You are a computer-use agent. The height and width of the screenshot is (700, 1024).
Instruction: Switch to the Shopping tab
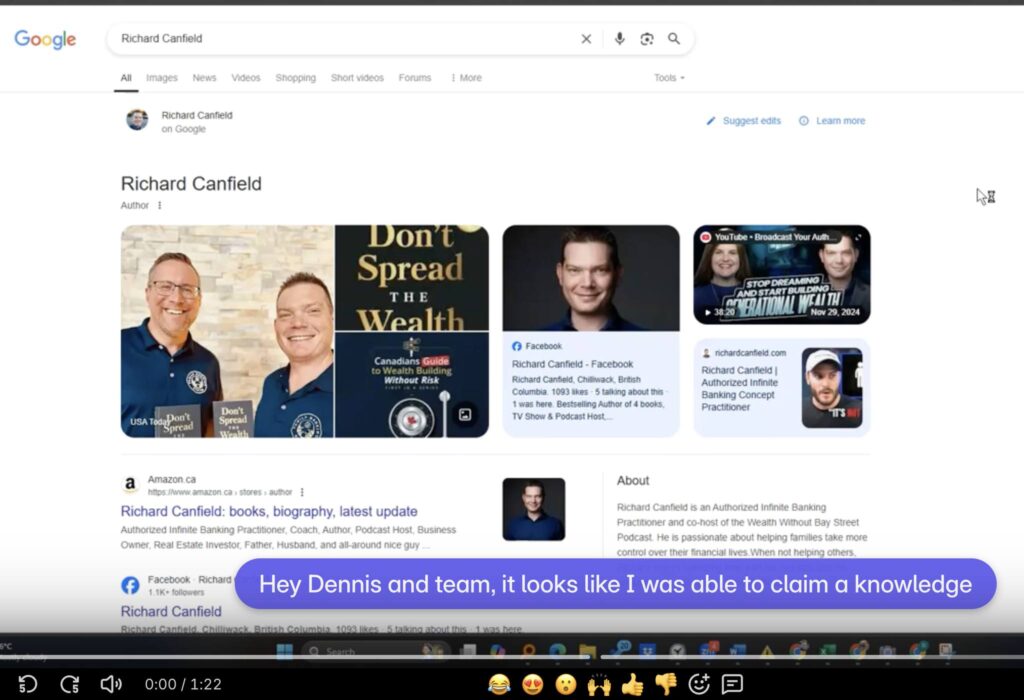295,78
